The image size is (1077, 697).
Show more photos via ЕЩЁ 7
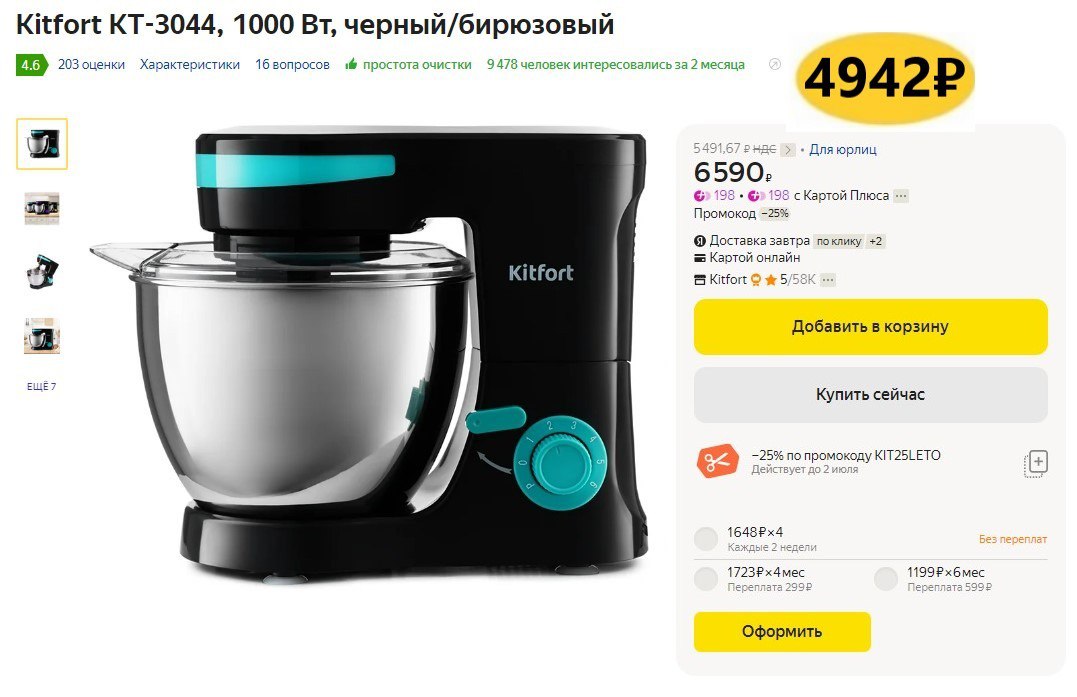(x=42, y=387)
